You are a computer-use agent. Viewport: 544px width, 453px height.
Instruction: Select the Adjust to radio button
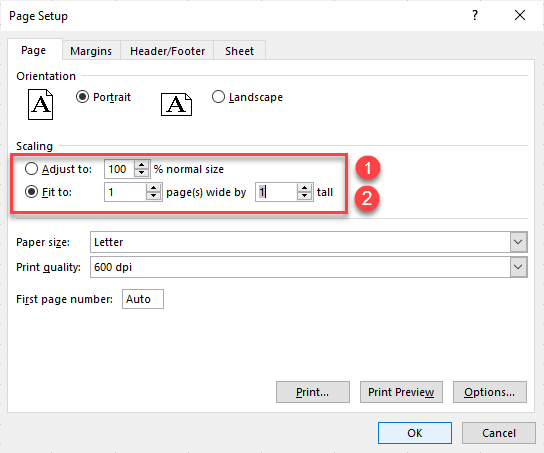(x=31, y=169)
